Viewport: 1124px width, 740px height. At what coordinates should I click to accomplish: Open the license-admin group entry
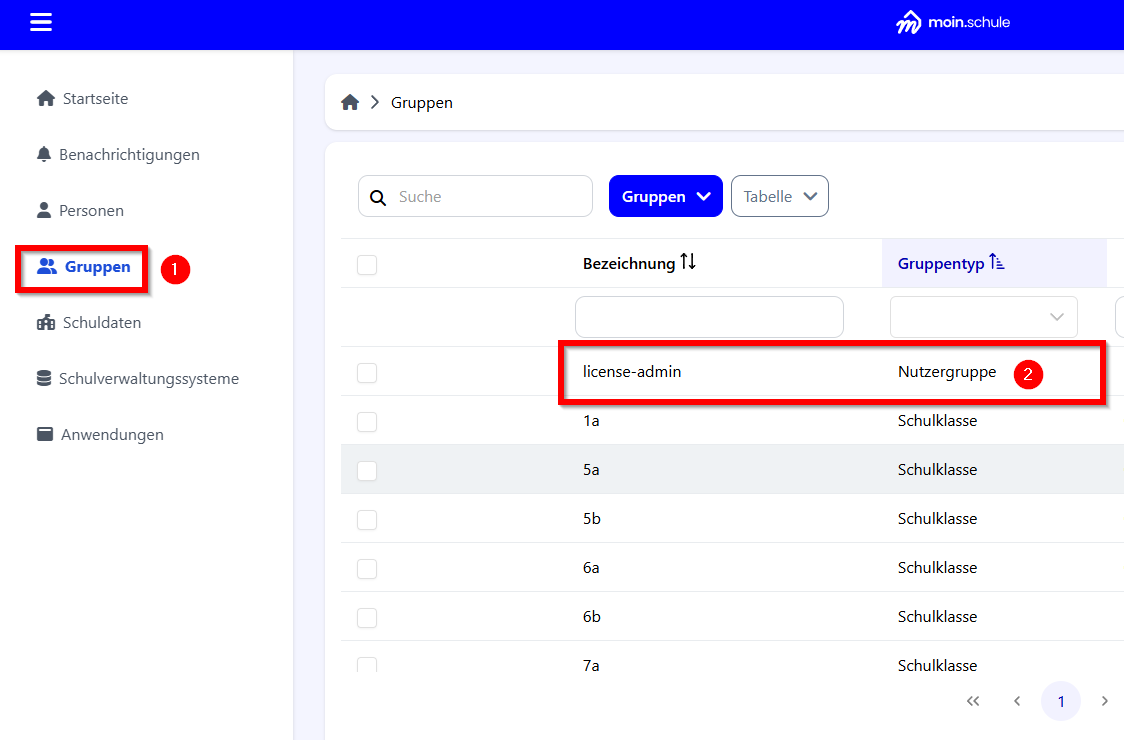coord(632,372)
